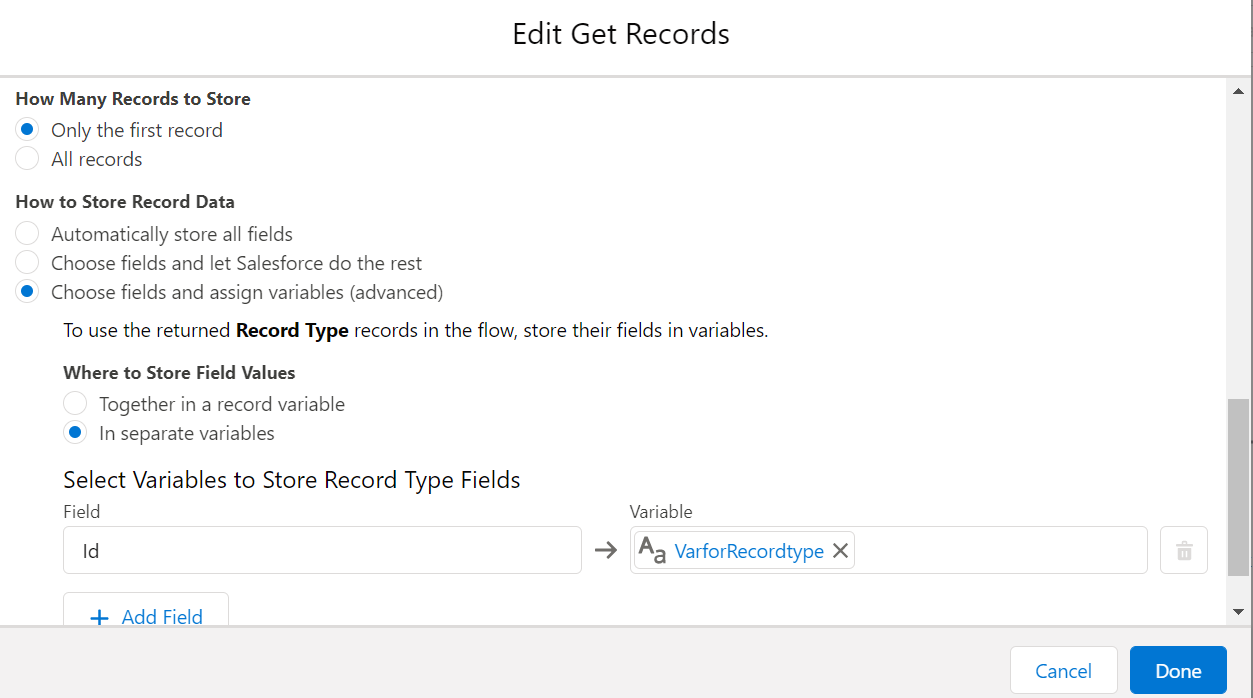Click the scrollbar up arrow
The image size is (1253, 698).
pos(1238,90)
